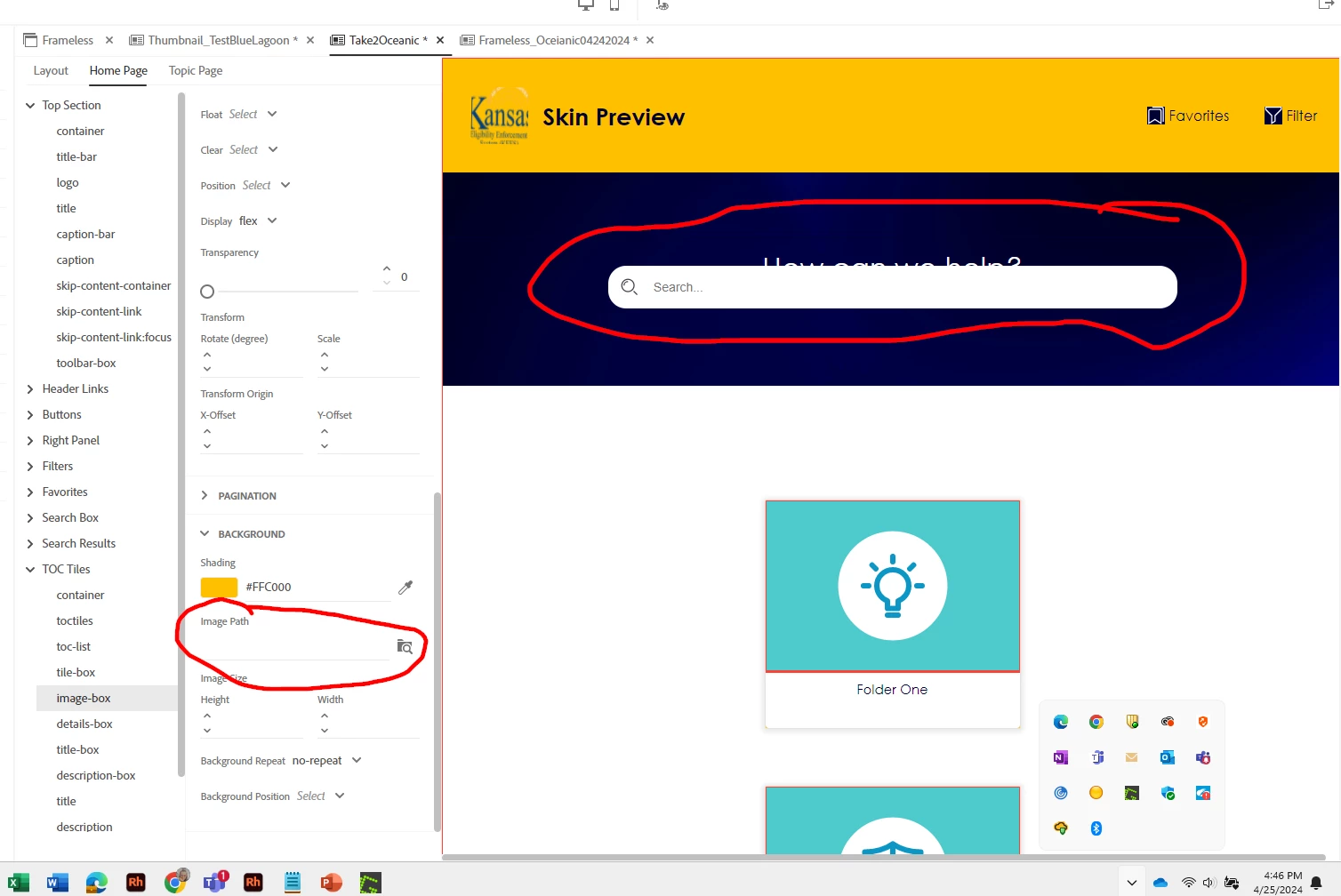Click the envelope mail icon in tray popup
This screenshot has width=1341, height=896.
[x=1132, y=757]
